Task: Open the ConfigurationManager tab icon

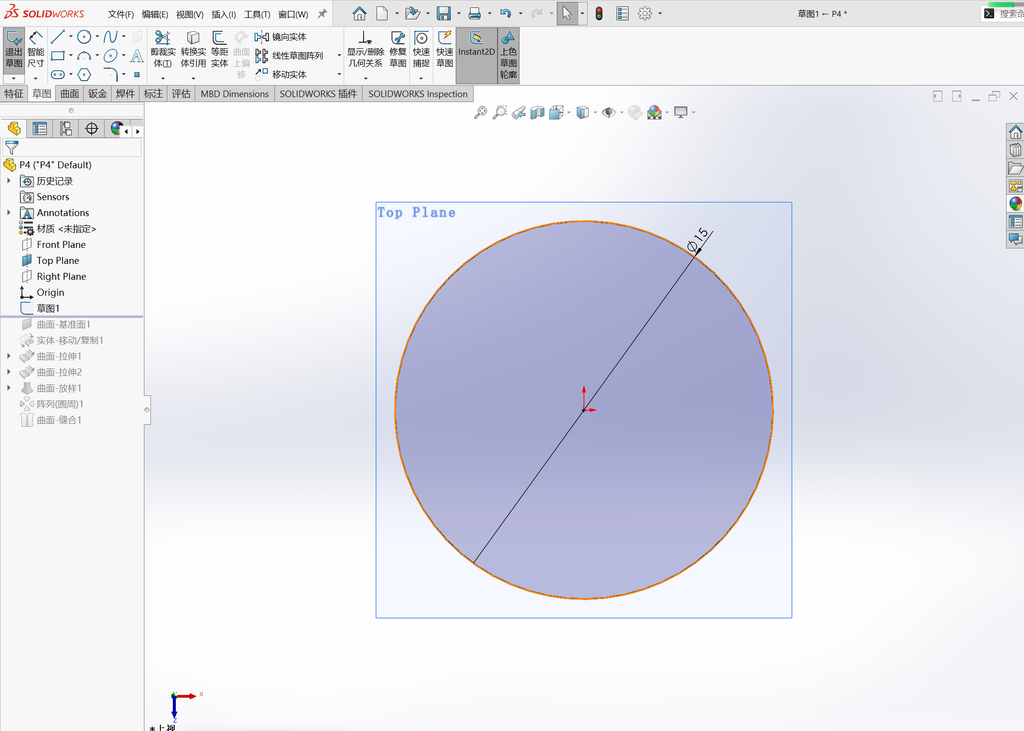Action: point(65,129)
